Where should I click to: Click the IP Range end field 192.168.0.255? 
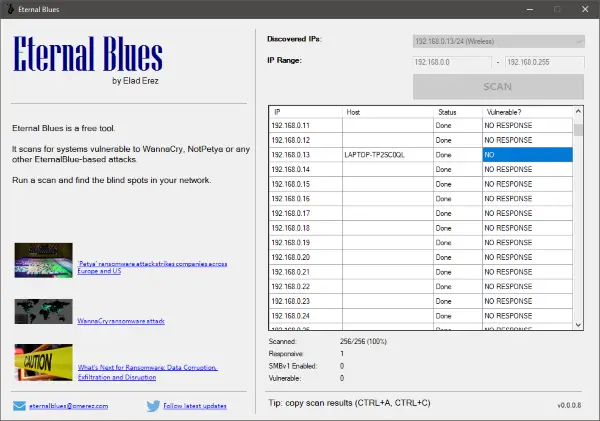[545, 62]
